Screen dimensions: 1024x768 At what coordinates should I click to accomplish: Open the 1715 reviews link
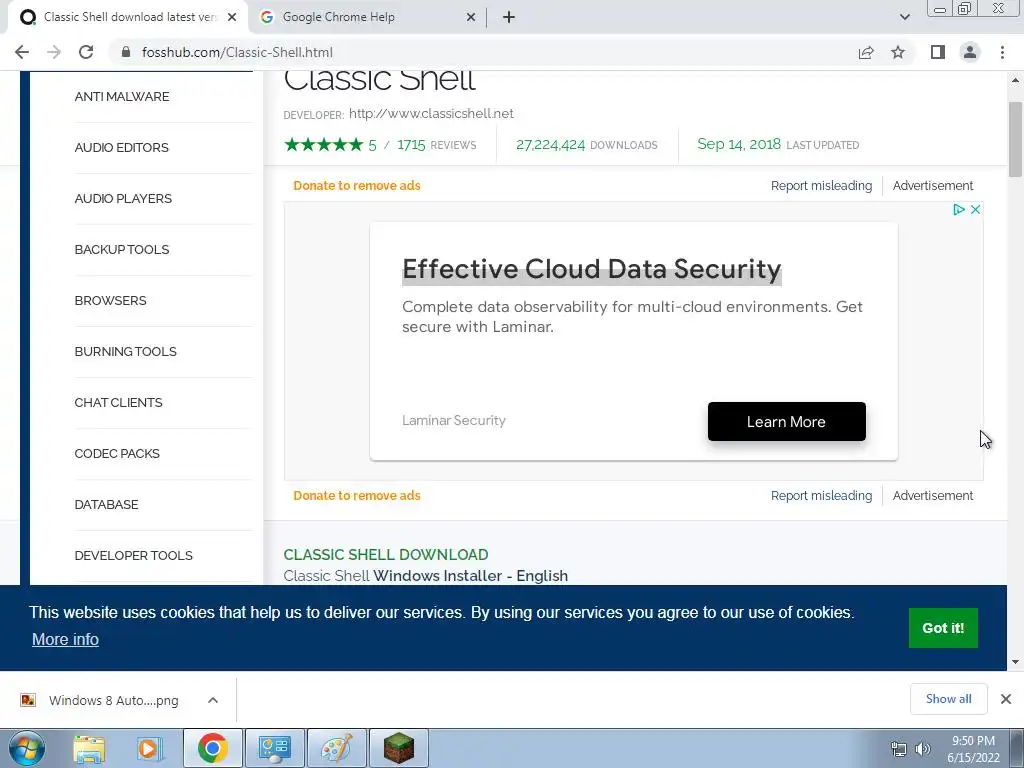pyautogui.click(x=437, y=145)
